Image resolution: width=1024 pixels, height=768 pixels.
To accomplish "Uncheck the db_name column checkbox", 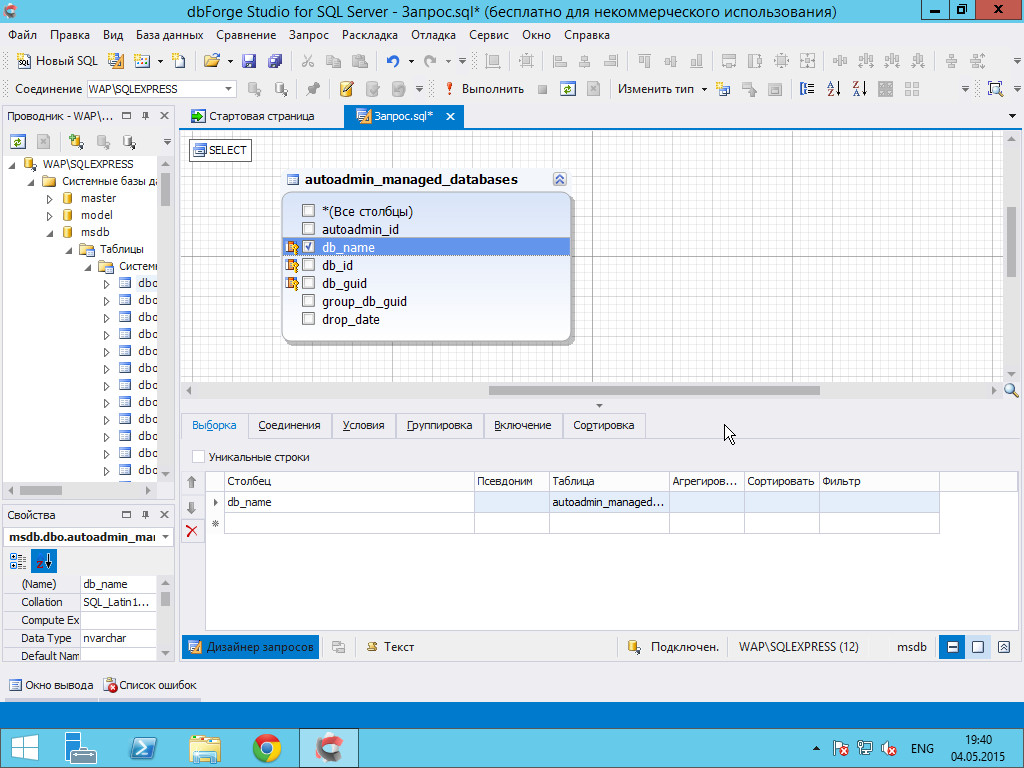I will [308, 247].
